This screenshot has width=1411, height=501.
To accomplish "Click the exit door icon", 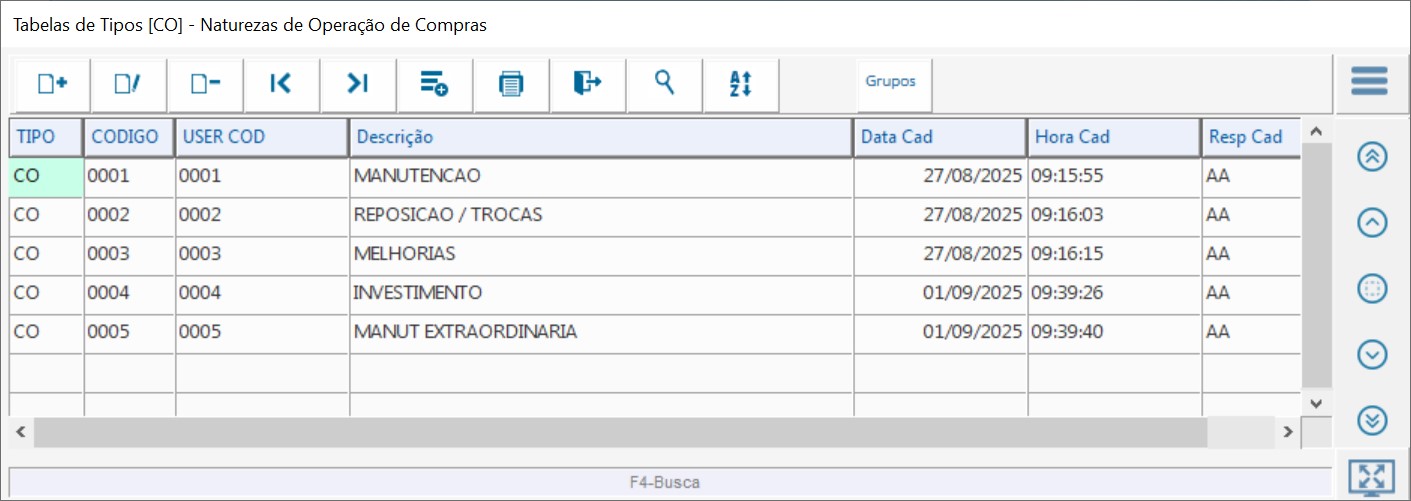I will click(587, 84).
